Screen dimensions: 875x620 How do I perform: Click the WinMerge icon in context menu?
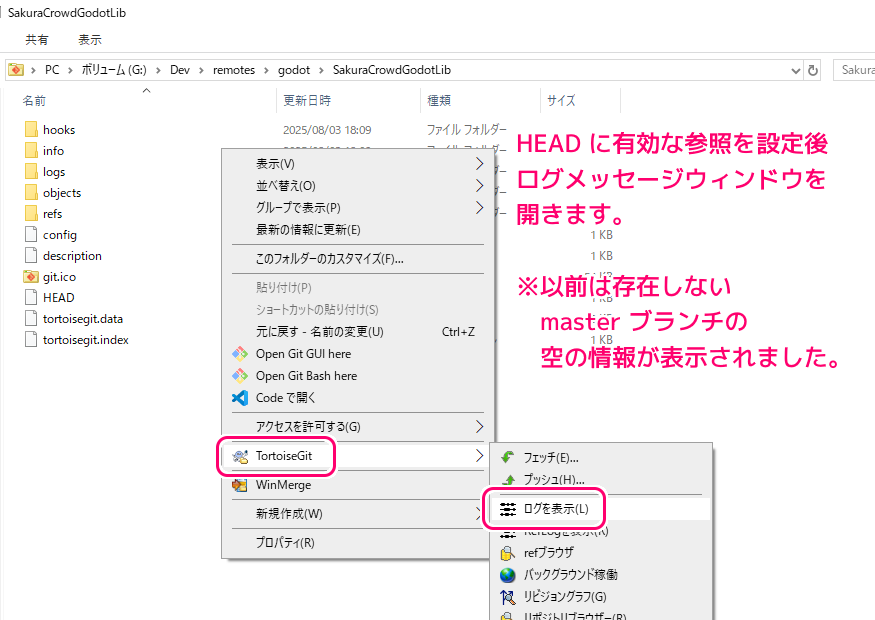(x=240, y=485)
